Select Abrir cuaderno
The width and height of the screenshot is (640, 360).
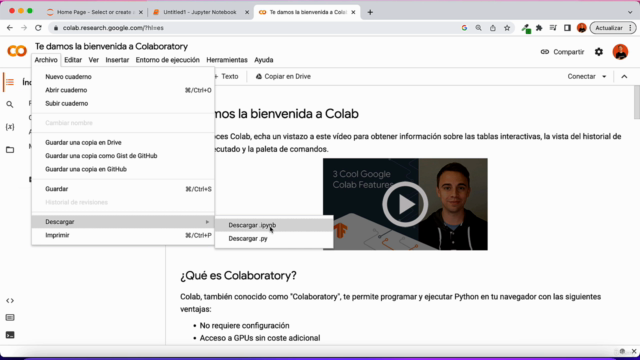point(123,90)
